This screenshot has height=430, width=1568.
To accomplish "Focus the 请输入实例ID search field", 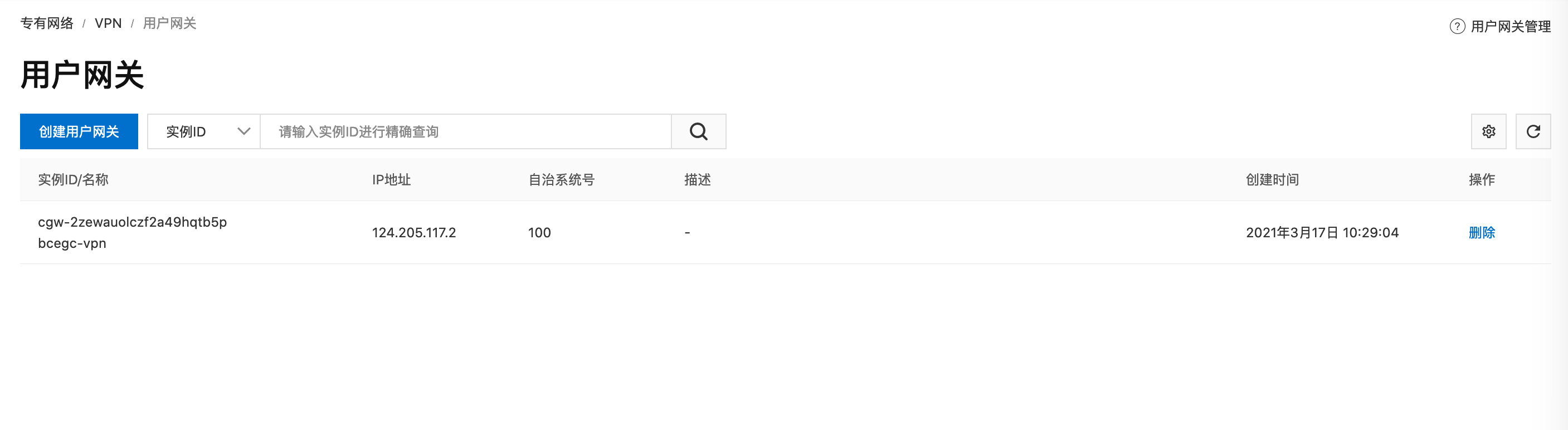I will (x=466, y=131).
